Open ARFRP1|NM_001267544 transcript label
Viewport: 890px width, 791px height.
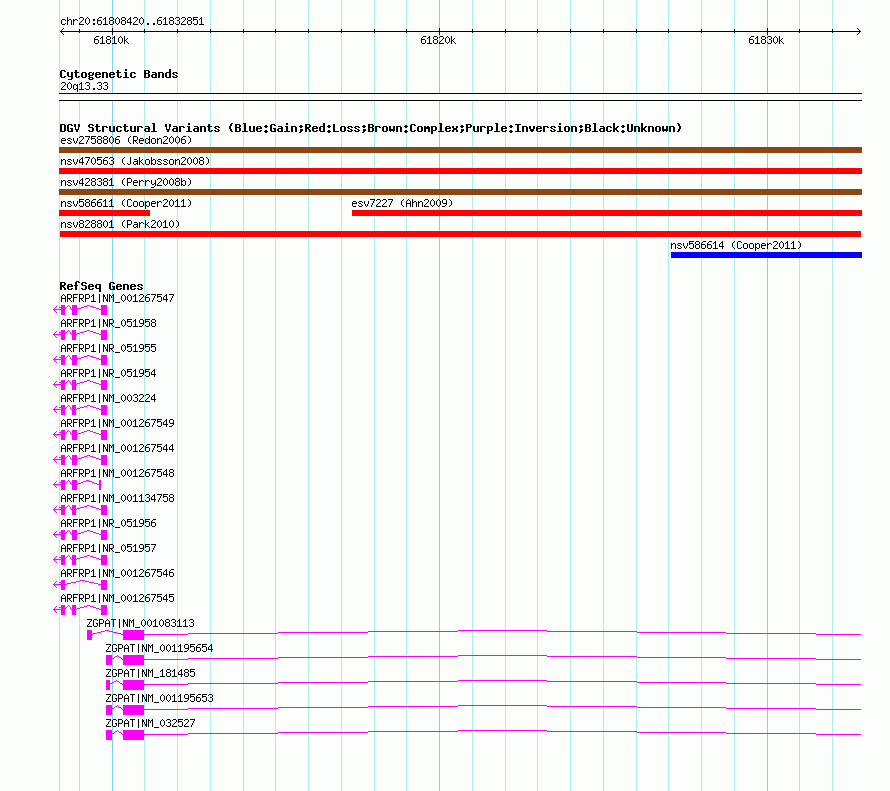point(117,448)
